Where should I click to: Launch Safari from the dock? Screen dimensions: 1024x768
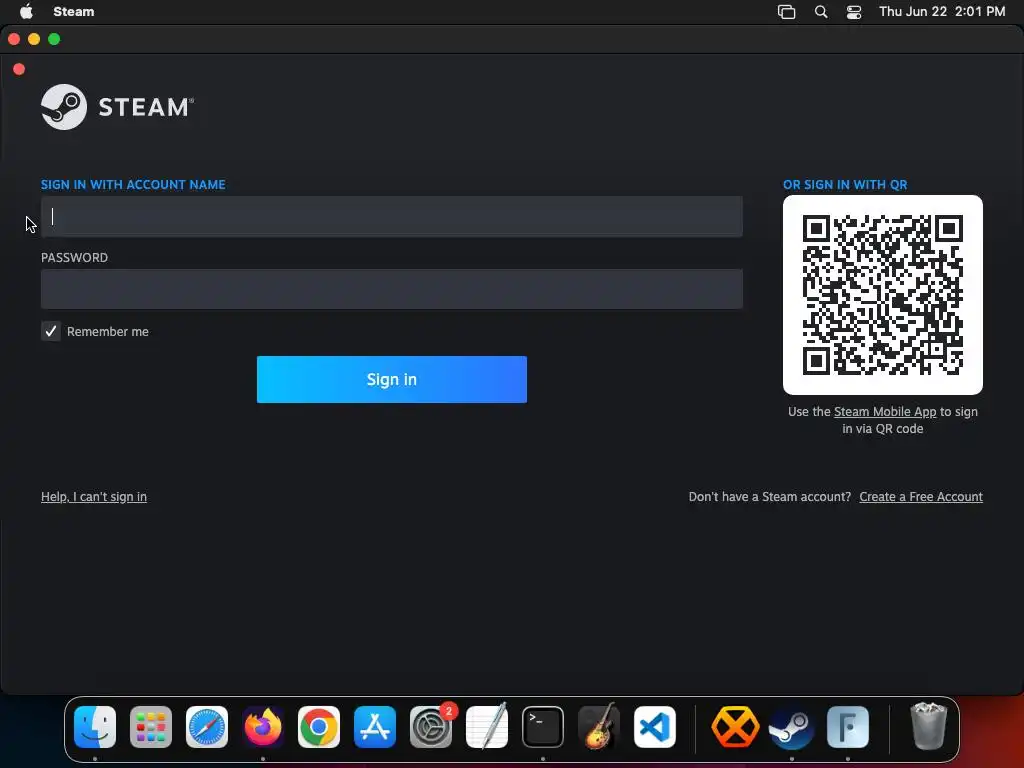(207, 727)
